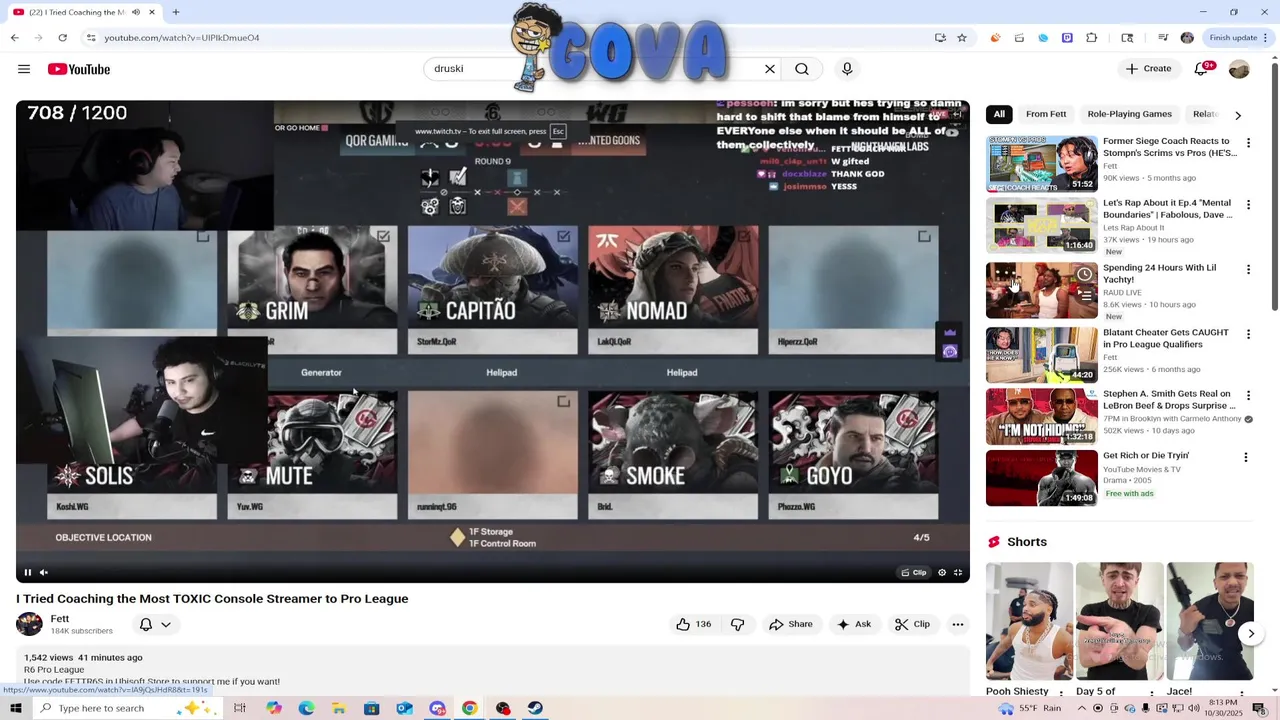1280x720 pixels.
Task: Click the address bar URL
Action: coord(182,38)
